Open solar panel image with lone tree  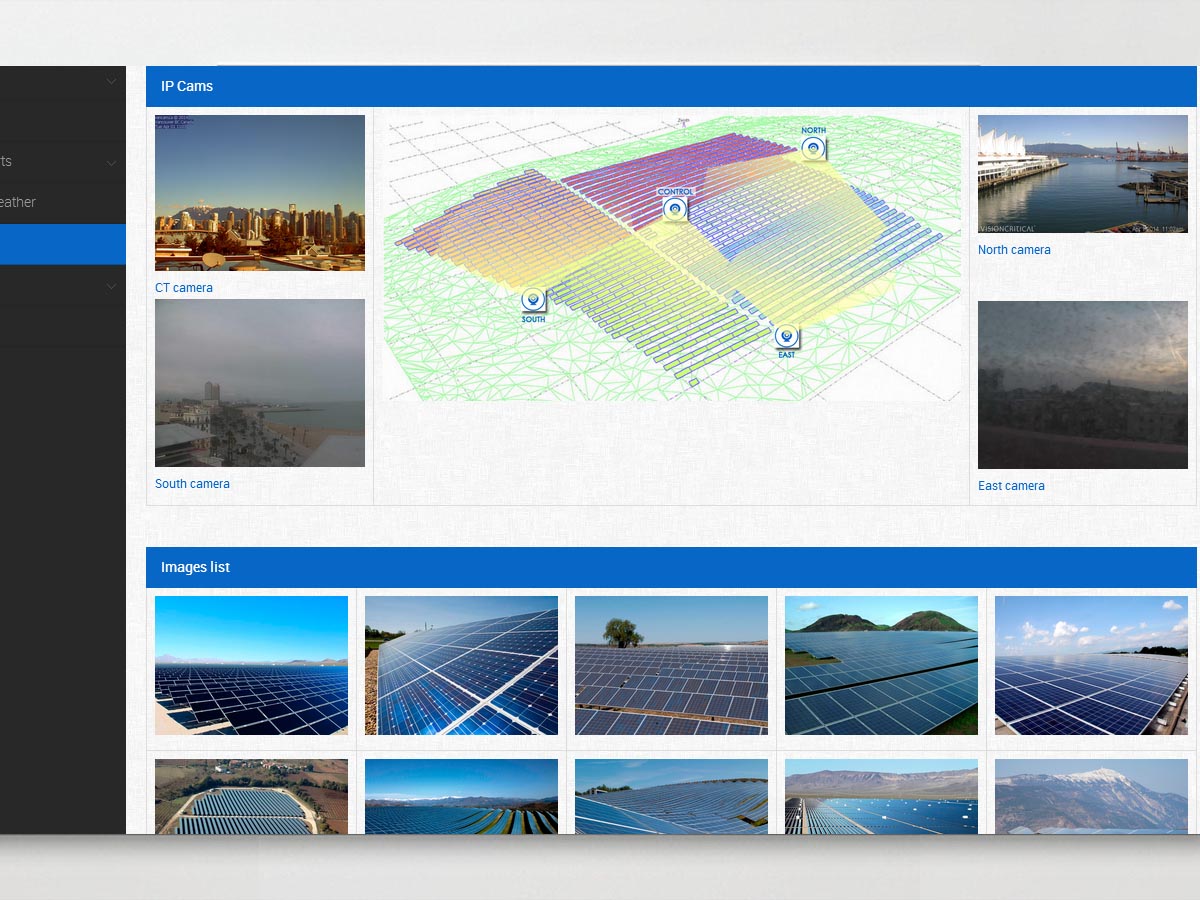[671, 665]
